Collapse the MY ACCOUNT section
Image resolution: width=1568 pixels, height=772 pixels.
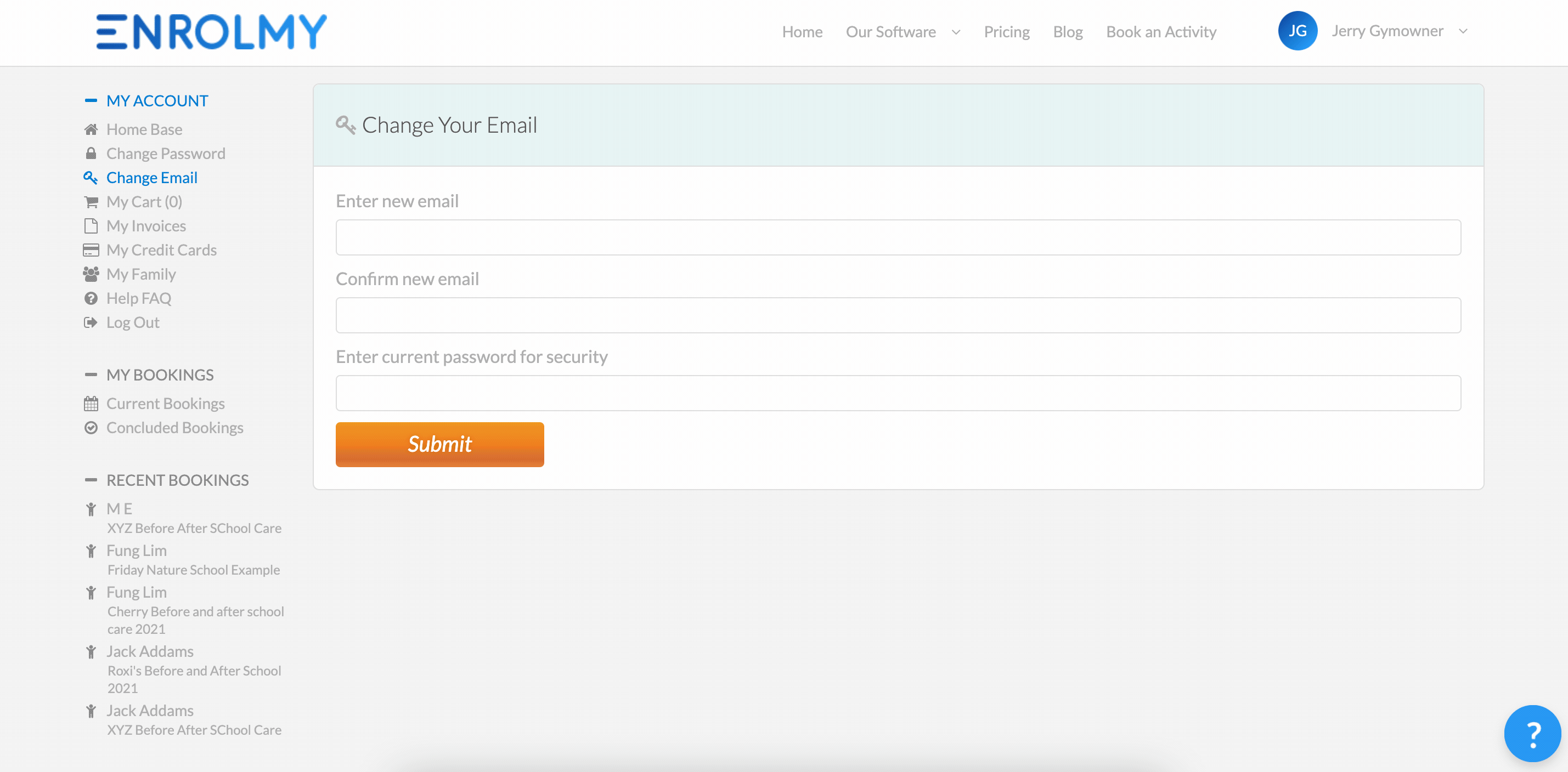pos(91,100)
